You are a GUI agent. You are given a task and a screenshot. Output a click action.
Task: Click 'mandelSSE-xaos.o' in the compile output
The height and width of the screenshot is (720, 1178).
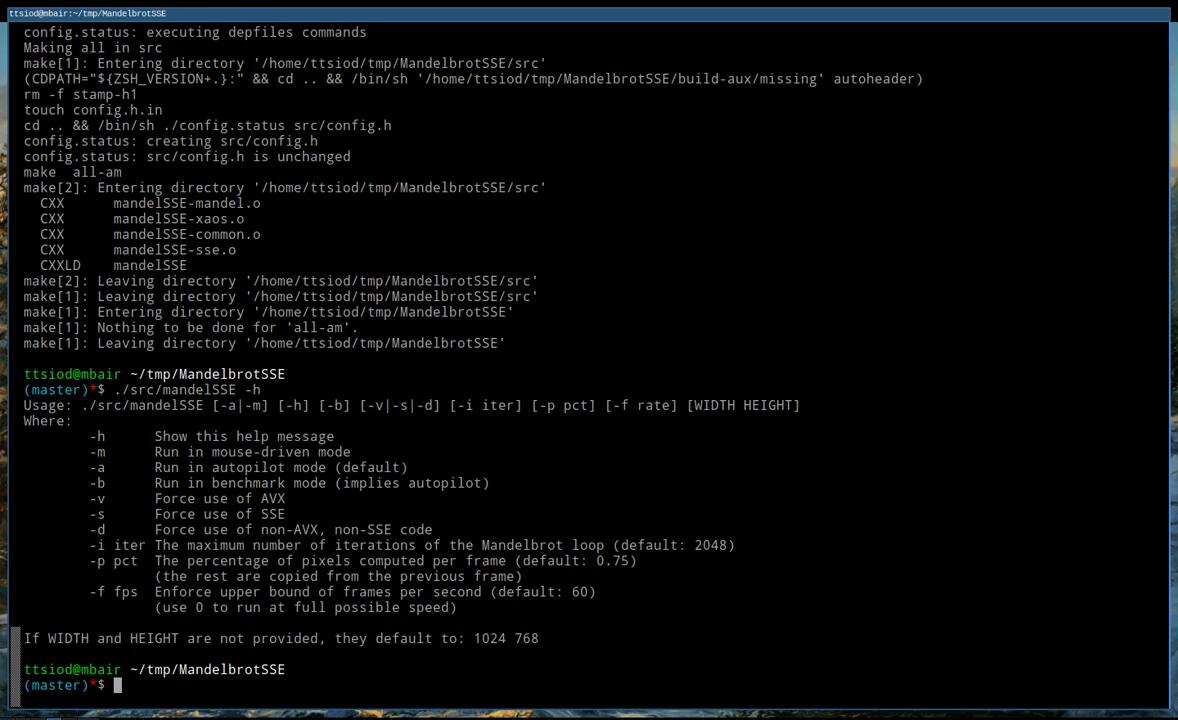[x=178, y=219]
